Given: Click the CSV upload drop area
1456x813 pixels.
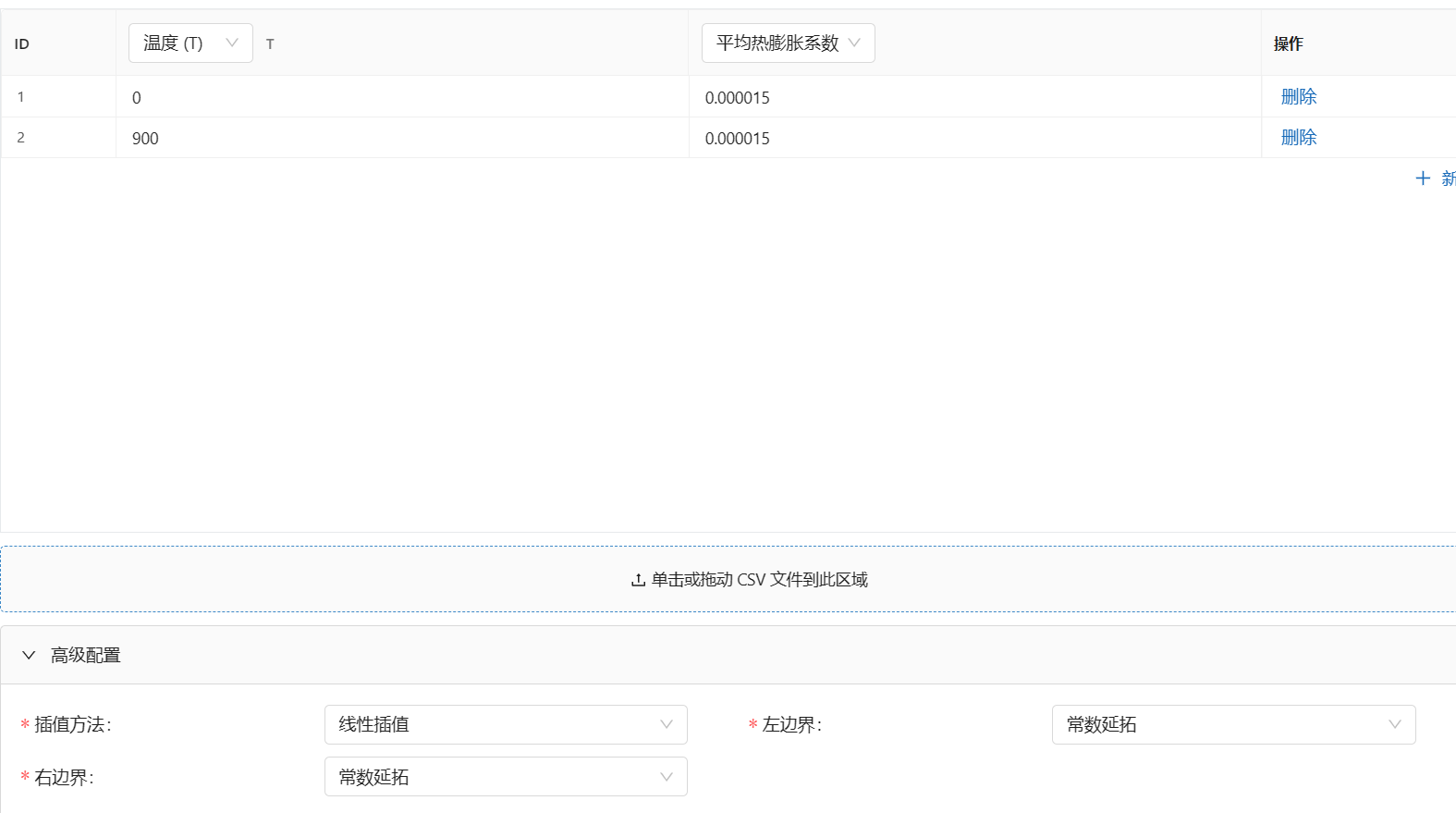Looking at the screenshot, I should (728, 579).
